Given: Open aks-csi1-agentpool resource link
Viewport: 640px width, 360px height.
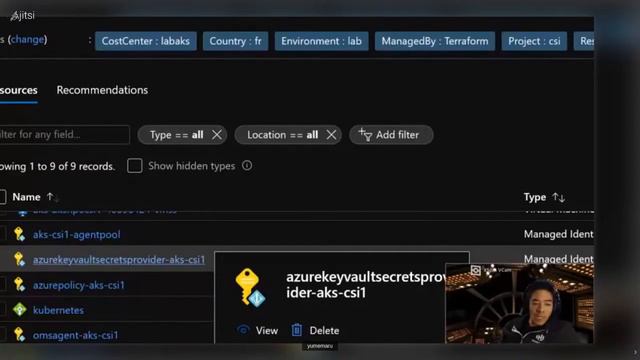Looking at the screenshot, I should coord(77,235).
